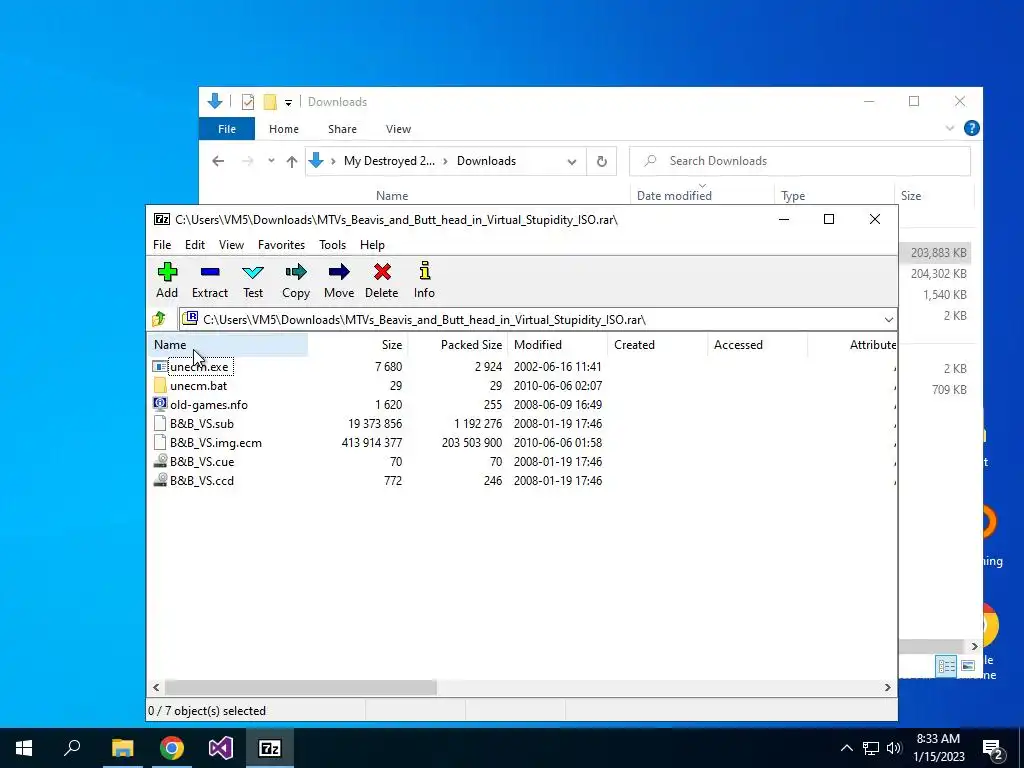The image size is (1024, 768).
Task: Sort by the Name column header
Action: point(227,345)
